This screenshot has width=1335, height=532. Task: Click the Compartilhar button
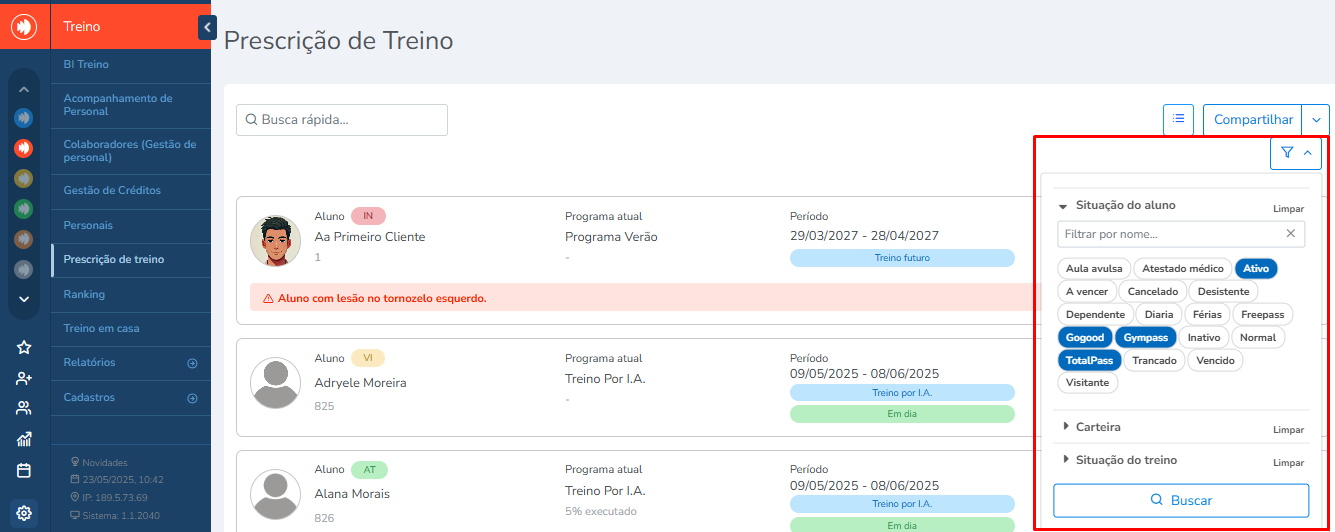[x=1253, y=120]
